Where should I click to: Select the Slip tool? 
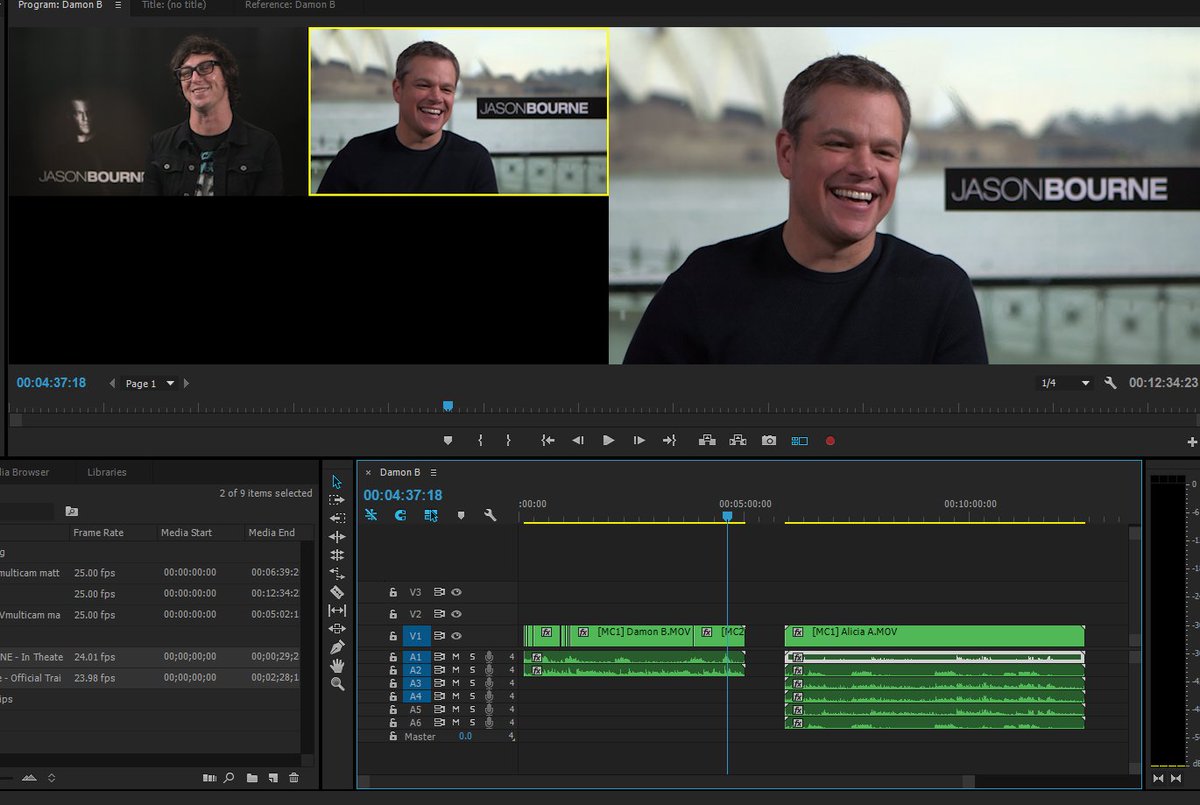coord(337,610)
